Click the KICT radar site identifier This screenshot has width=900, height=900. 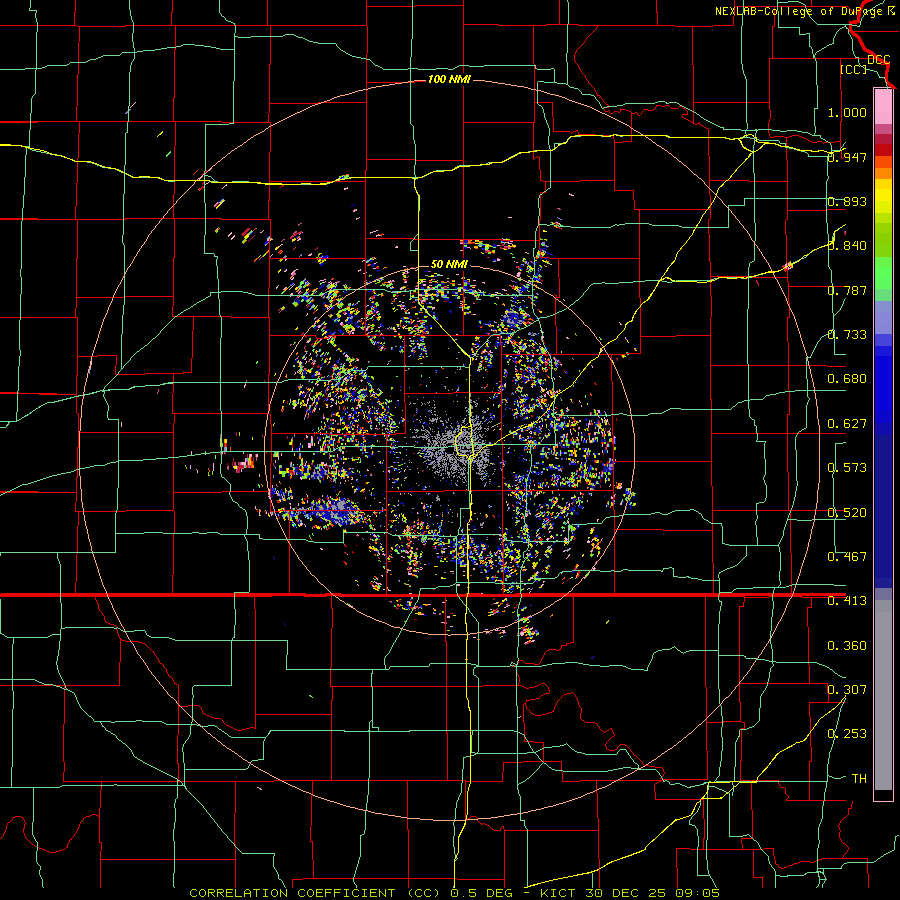pos(557,893)
